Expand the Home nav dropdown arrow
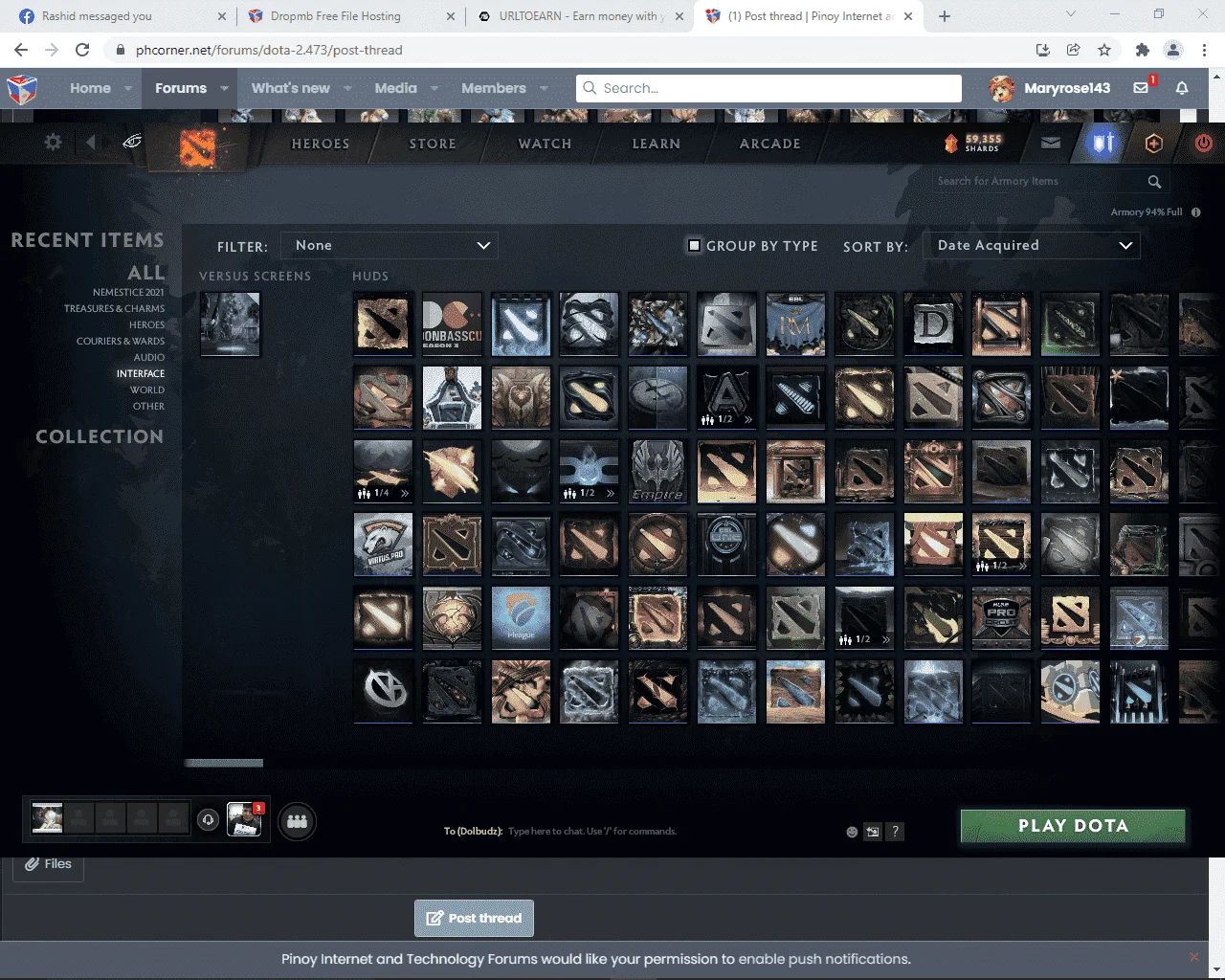The height and width of the screenshot is (980, 1225). coord(129,88)
